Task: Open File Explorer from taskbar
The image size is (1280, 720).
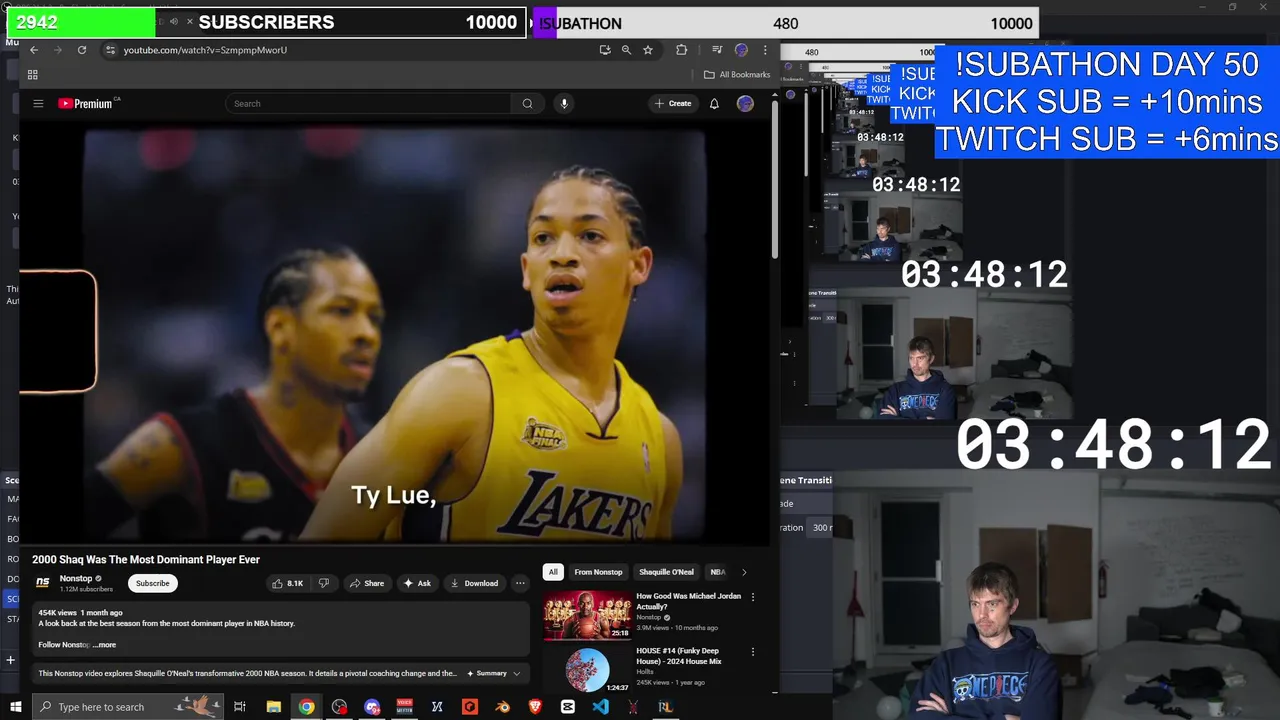Action: point(273,707)
